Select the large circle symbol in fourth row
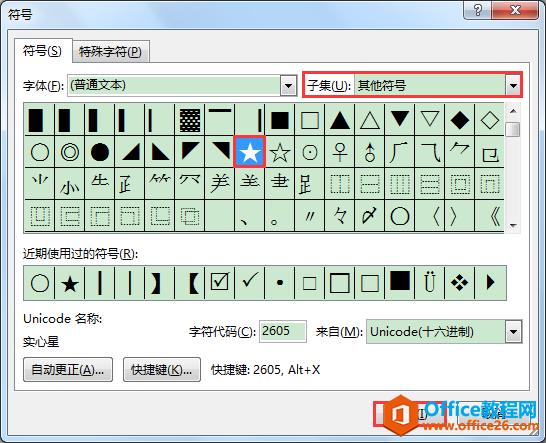Image resolution: width=546 pixels, height=443 pixels. pos(400,216)
